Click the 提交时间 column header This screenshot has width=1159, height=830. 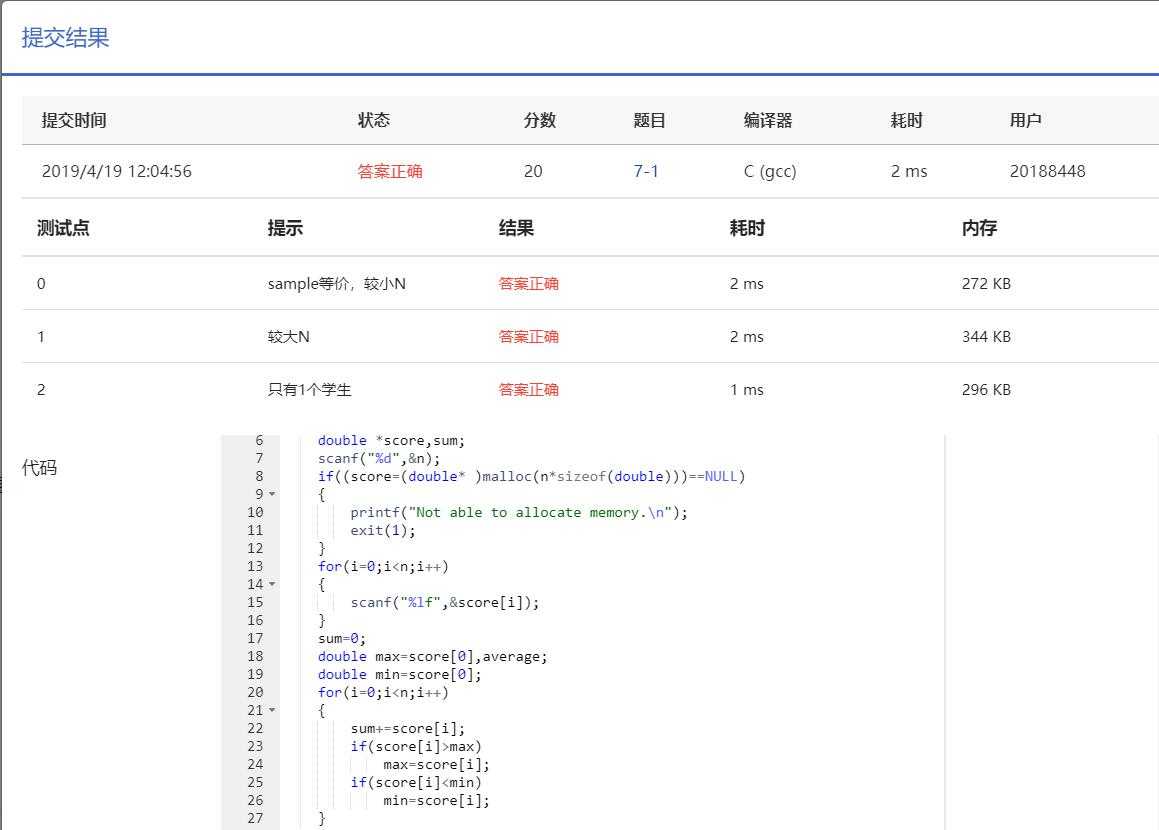(74, 120)
